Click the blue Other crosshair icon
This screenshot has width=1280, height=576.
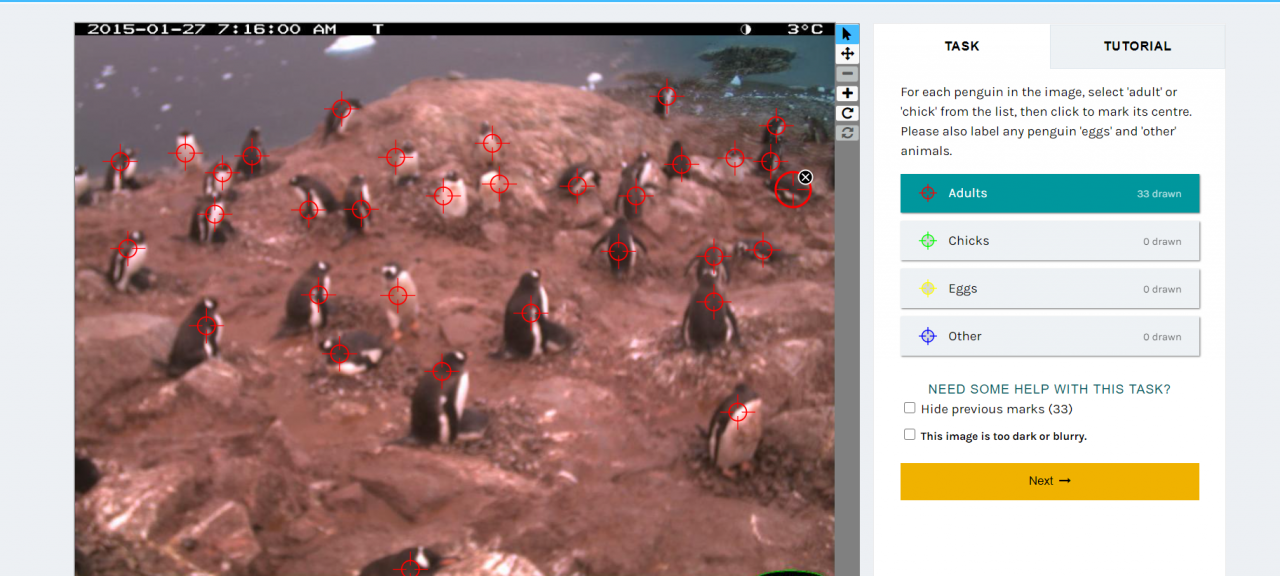click(927, 336)
